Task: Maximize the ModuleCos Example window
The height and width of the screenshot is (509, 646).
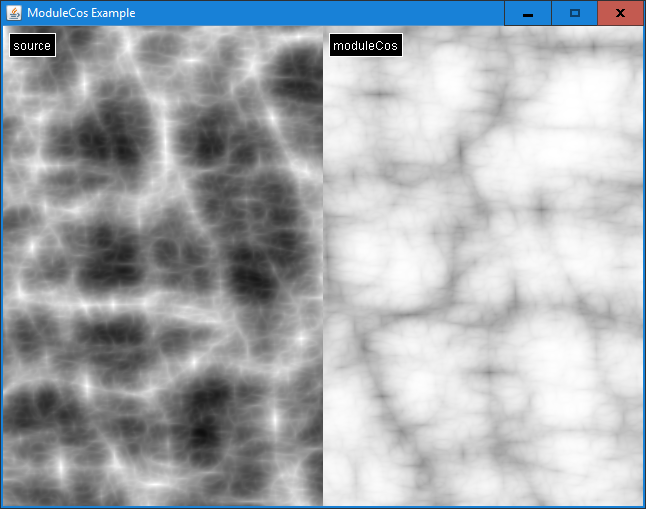Action: (x=574, y=13)
